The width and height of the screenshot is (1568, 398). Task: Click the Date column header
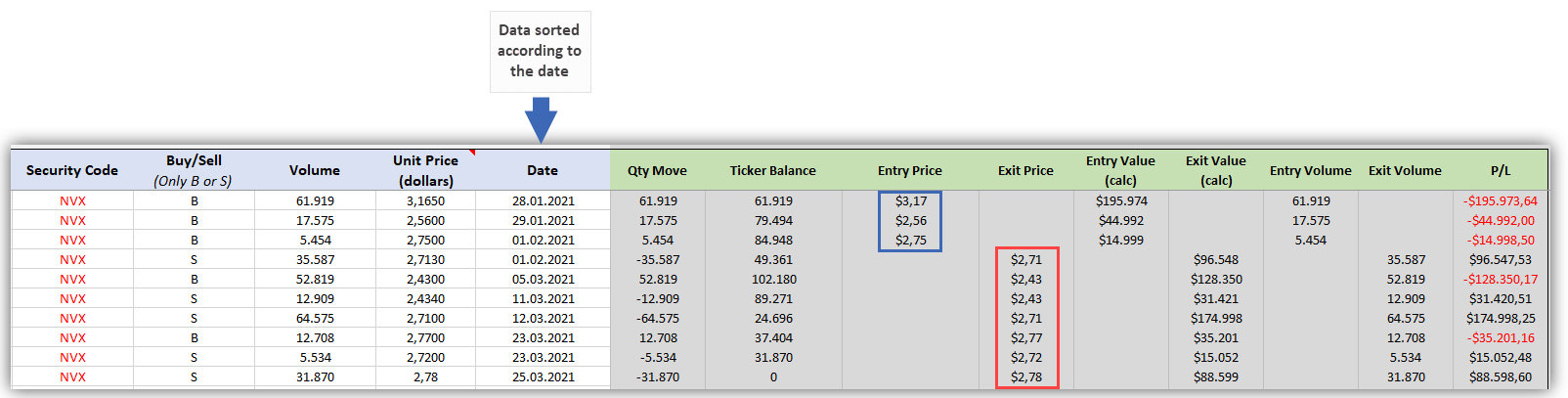click(x=543, y=170)
